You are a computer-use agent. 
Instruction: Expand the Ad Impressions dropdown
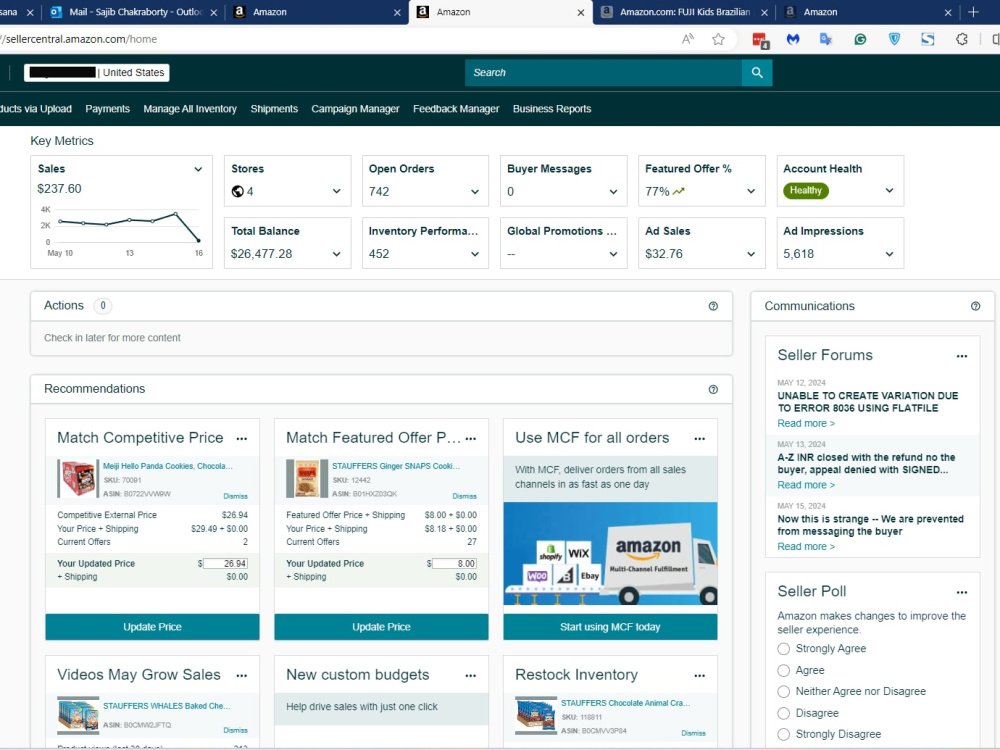point(890,254)
